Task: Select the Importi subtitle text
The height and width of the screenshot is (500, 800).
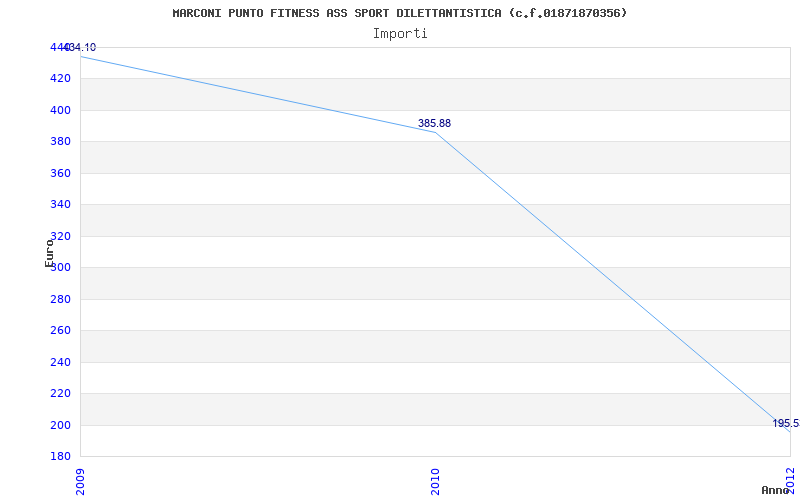Action: click(x=399, y=34)
